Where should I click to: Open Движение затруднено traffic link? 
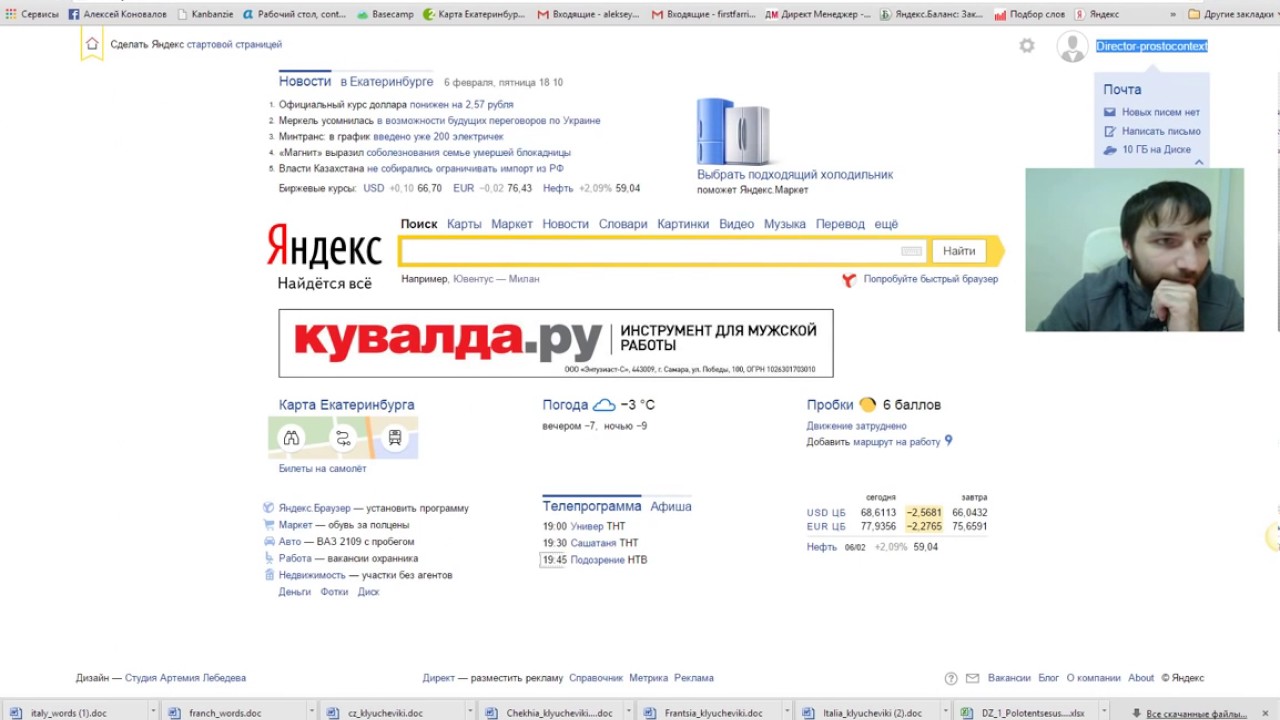(x=857, y=426)
